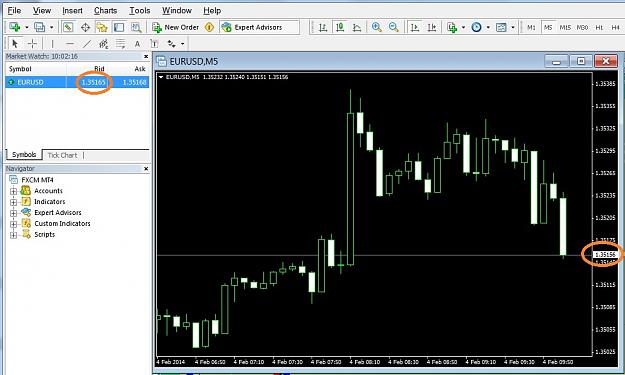The image size is (625, 375).
Task: Click the Templates icon
Action: point(501,27)
